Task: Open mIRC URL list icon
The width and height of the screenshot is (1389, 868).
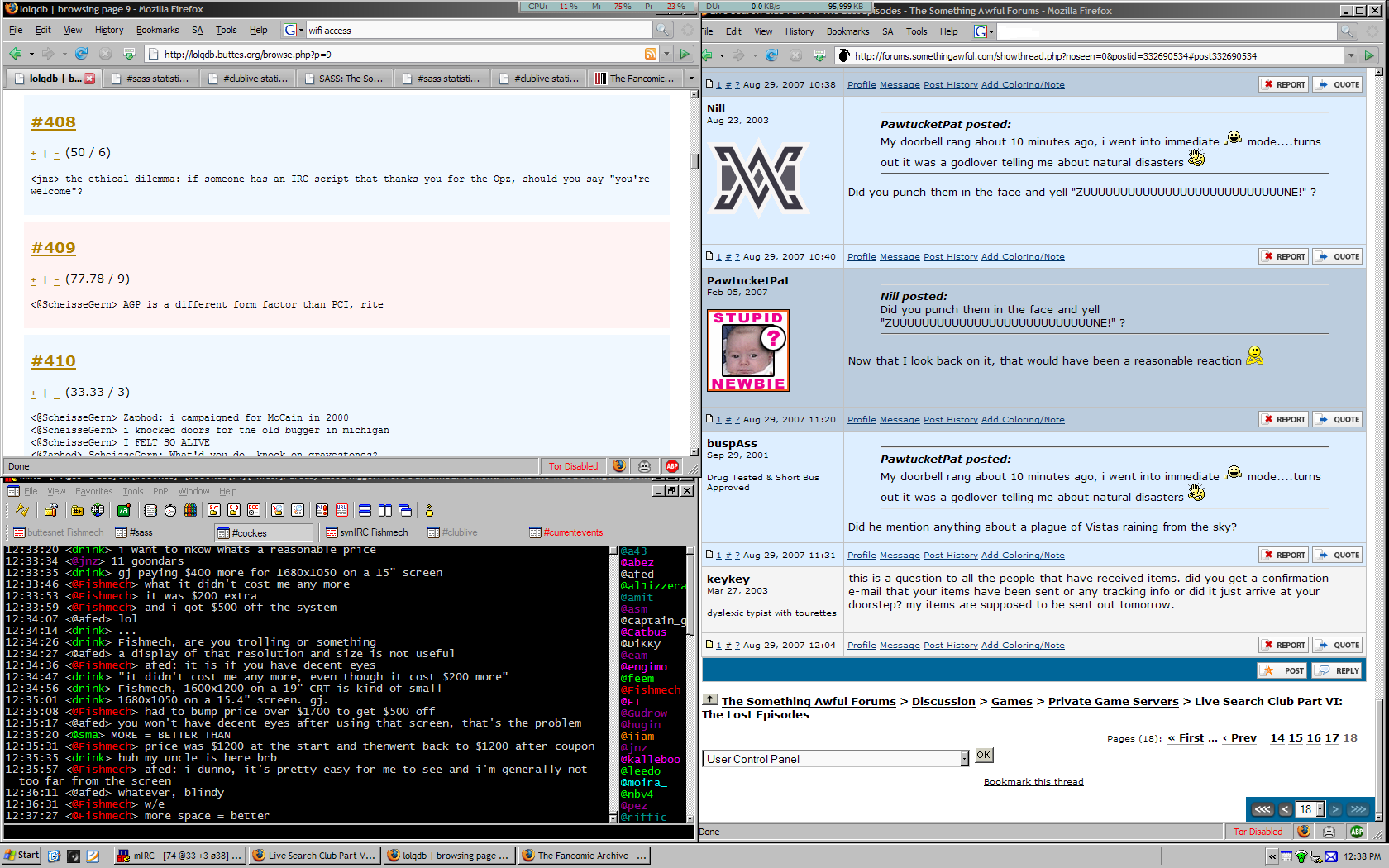Action: pyautogui.click(x=341, y=511)
